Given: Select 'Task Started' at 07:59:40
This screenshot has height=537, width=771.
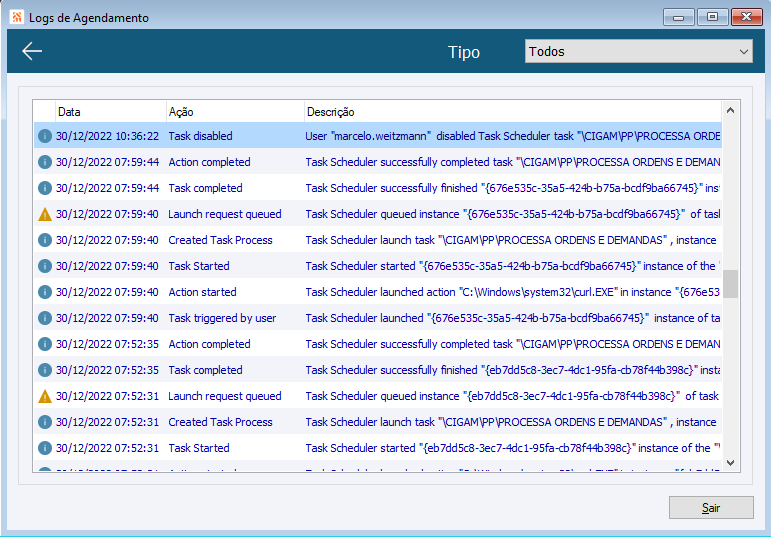Looking at the screenshot, I should (199, 266).
